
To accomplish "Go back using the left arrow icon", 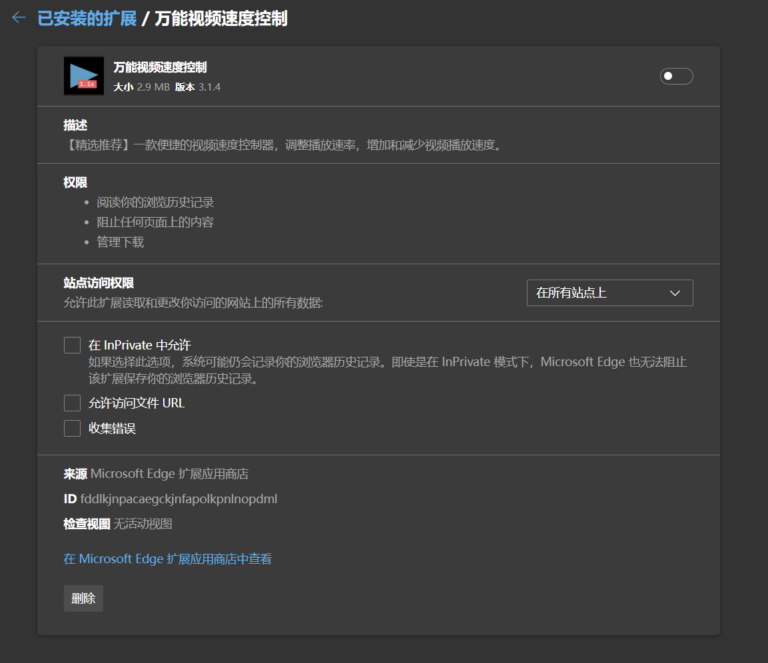I will pos(19,18).
